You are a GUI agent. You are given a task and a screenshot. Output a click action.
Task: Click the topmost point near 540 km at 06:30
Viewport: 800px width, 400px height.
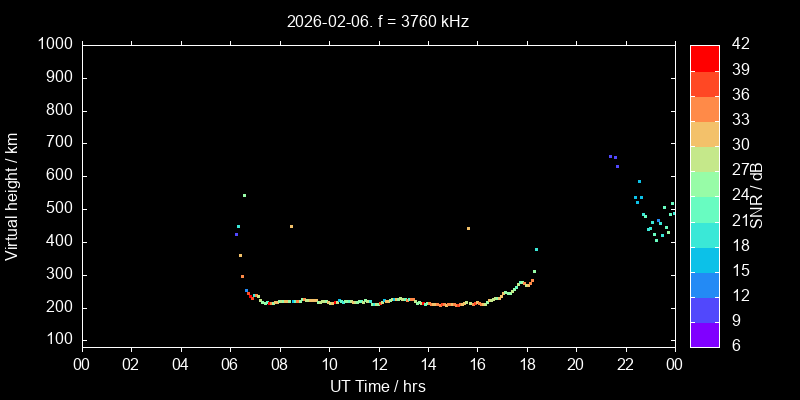244,195
